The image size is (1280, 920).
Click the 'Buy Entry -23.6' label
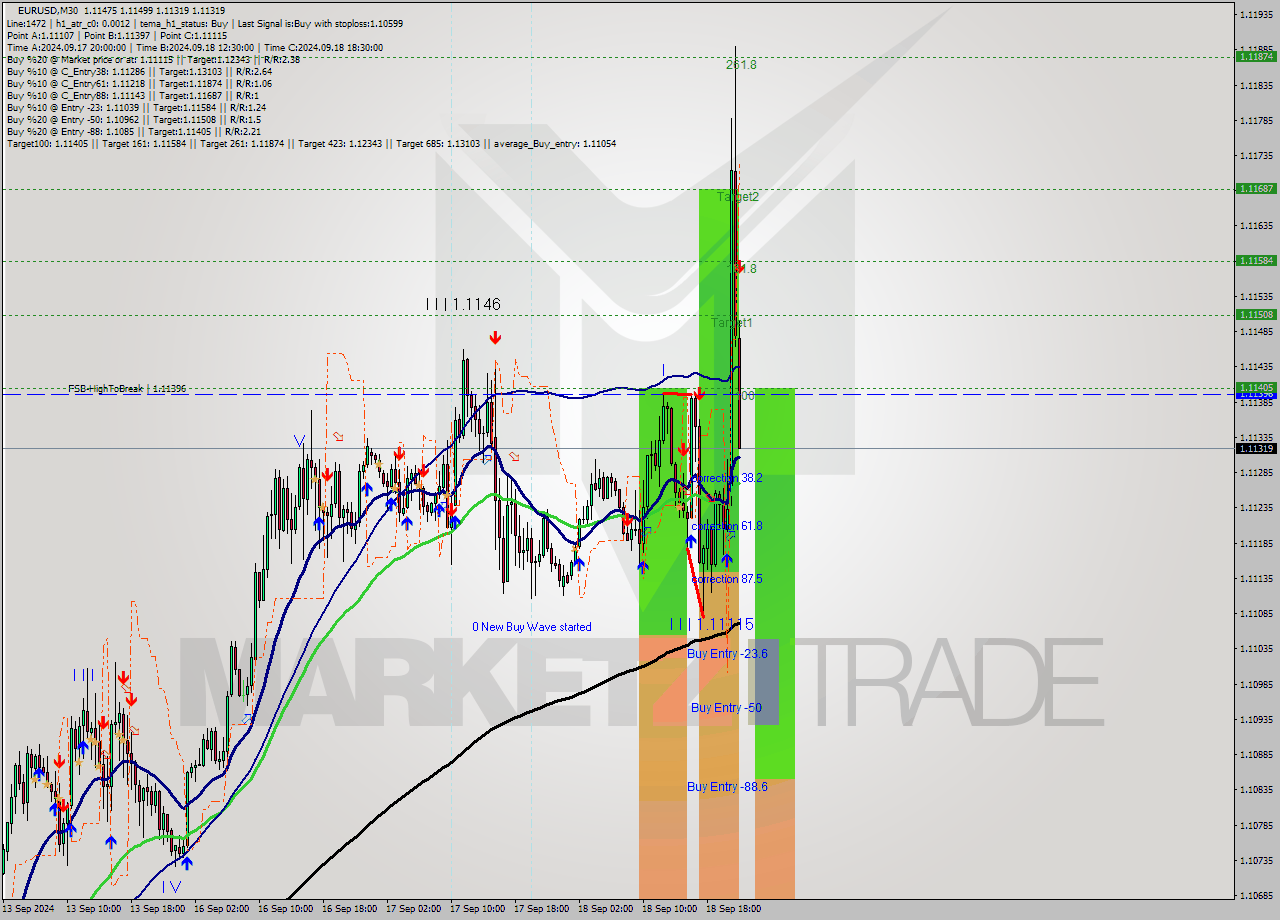[x=727, y=653]
